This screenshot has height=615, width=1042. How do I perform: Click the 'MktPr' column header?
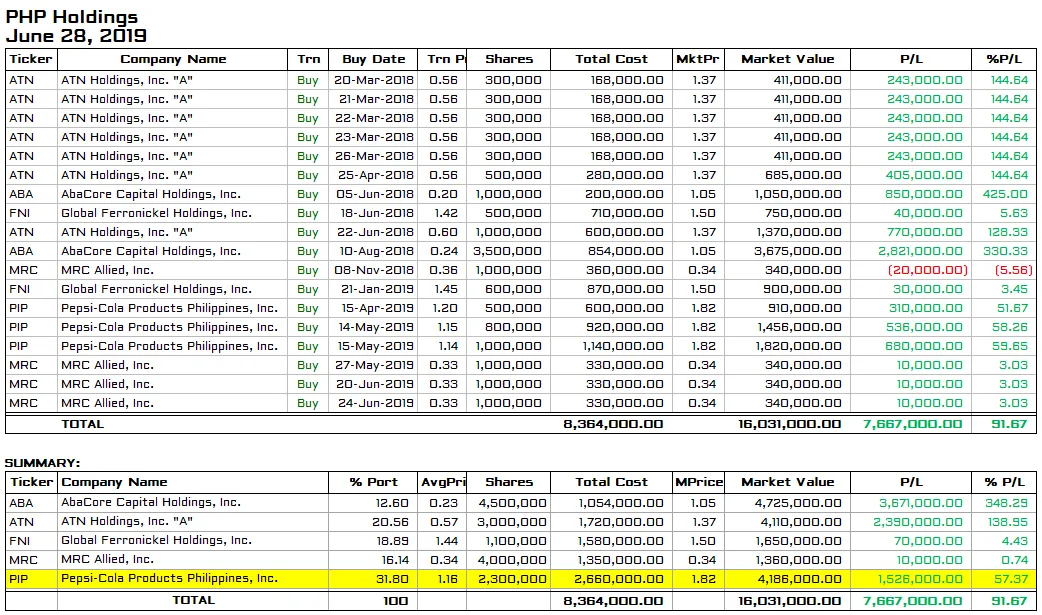698,59
